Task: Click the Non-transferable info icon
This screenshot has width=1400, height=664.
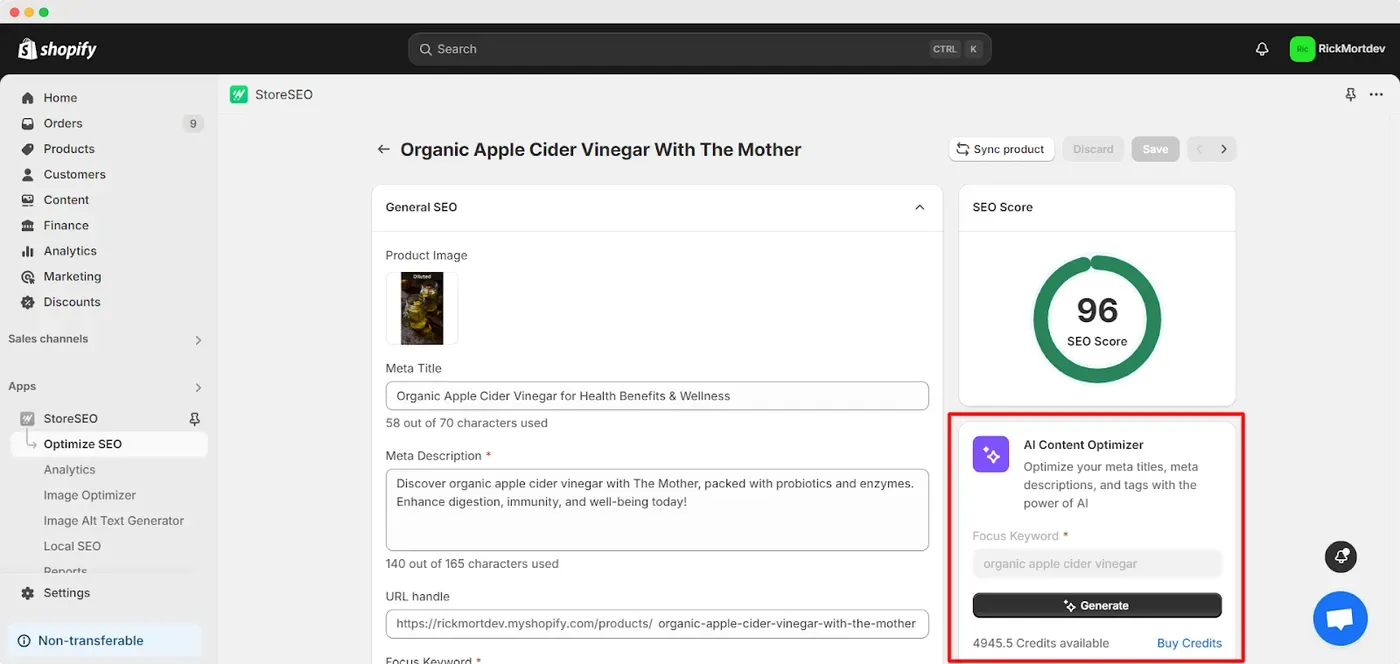Action: point(24,641)
